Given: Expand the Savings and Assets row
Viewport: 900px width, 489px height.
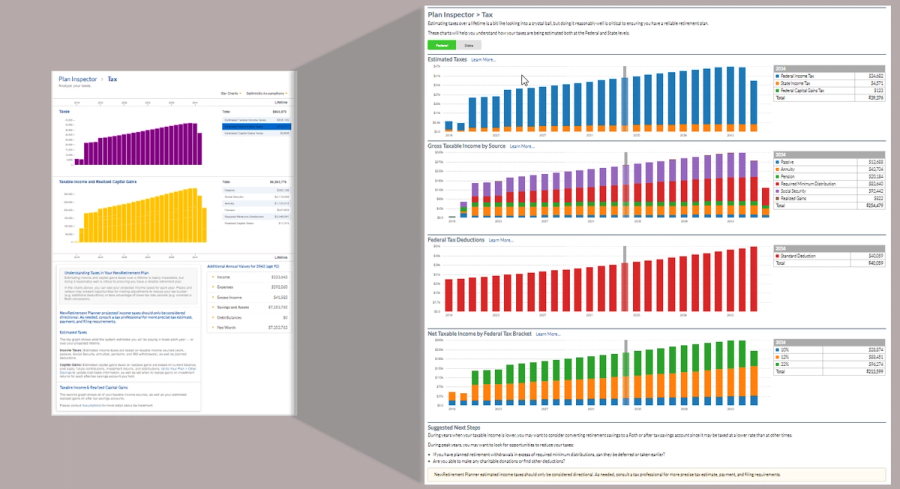Looking at the screenshot, I should [249, 308].
